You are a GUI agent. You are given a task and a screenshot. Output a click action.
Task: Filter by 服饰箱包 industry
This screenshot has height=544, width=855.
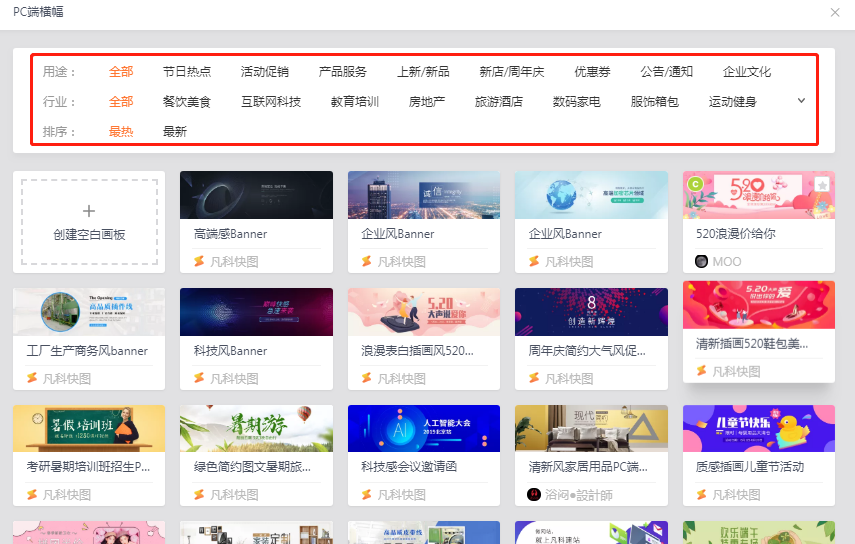coord(655,102)
